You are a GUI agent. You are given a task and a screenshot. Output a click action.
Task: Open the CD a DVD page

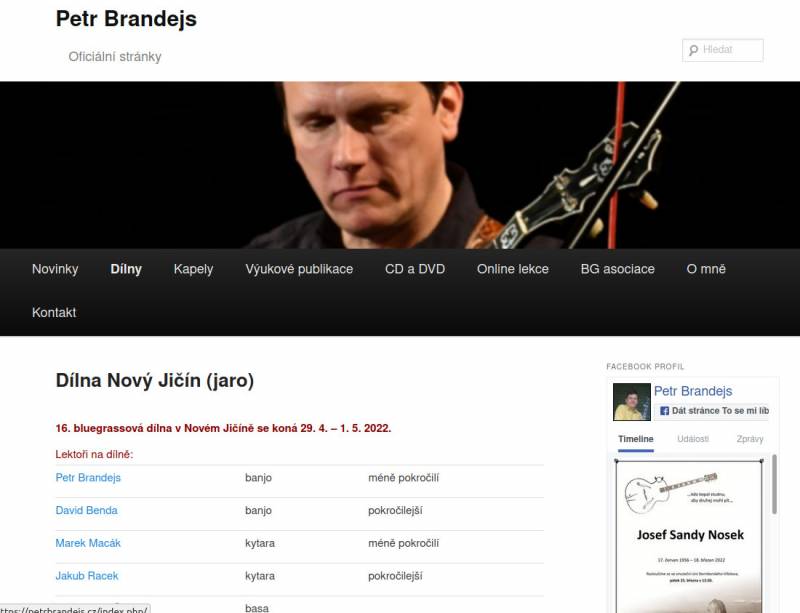coord(415,269)
